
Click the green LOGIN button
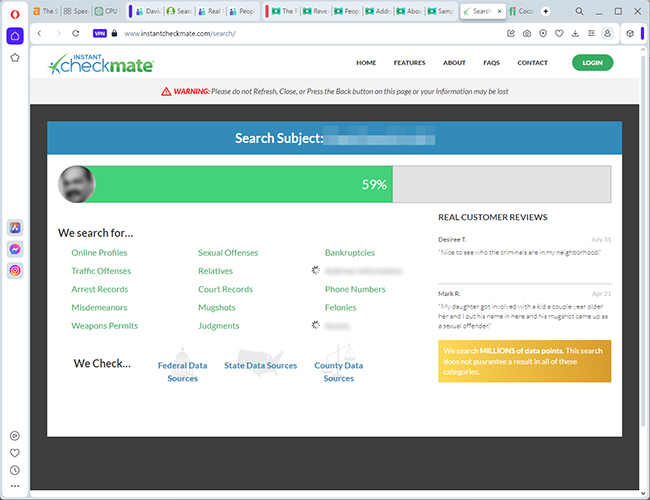pos(592,63)
